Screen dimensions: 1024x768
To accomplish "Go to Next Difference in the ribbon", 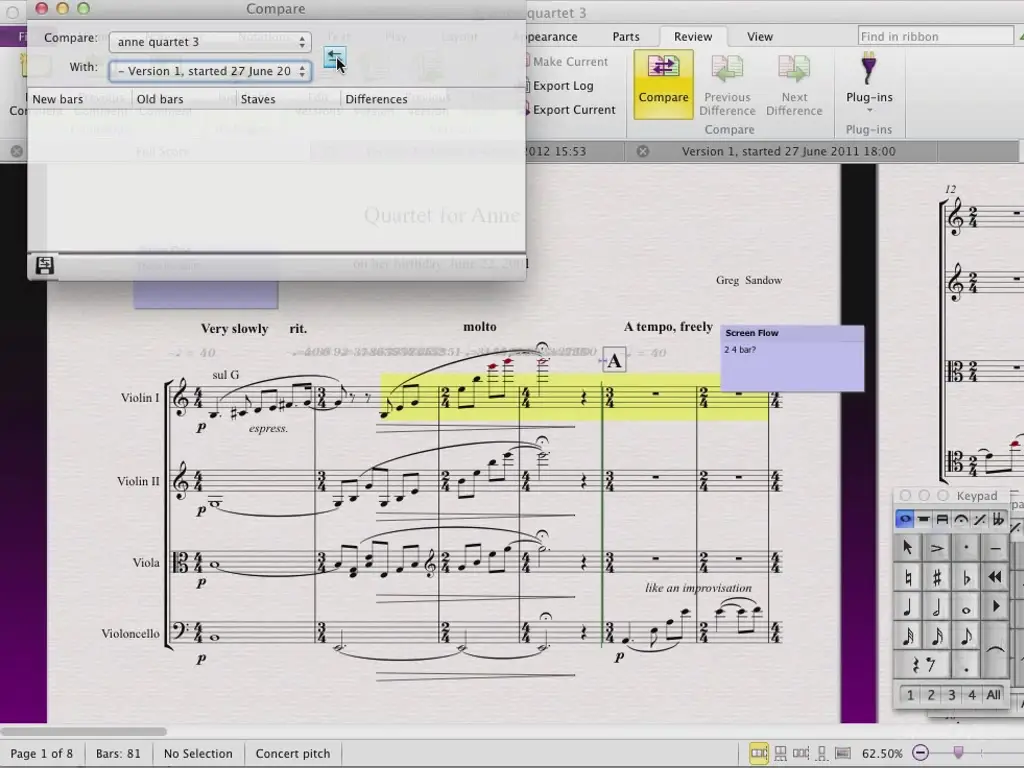I will (794, 86).
